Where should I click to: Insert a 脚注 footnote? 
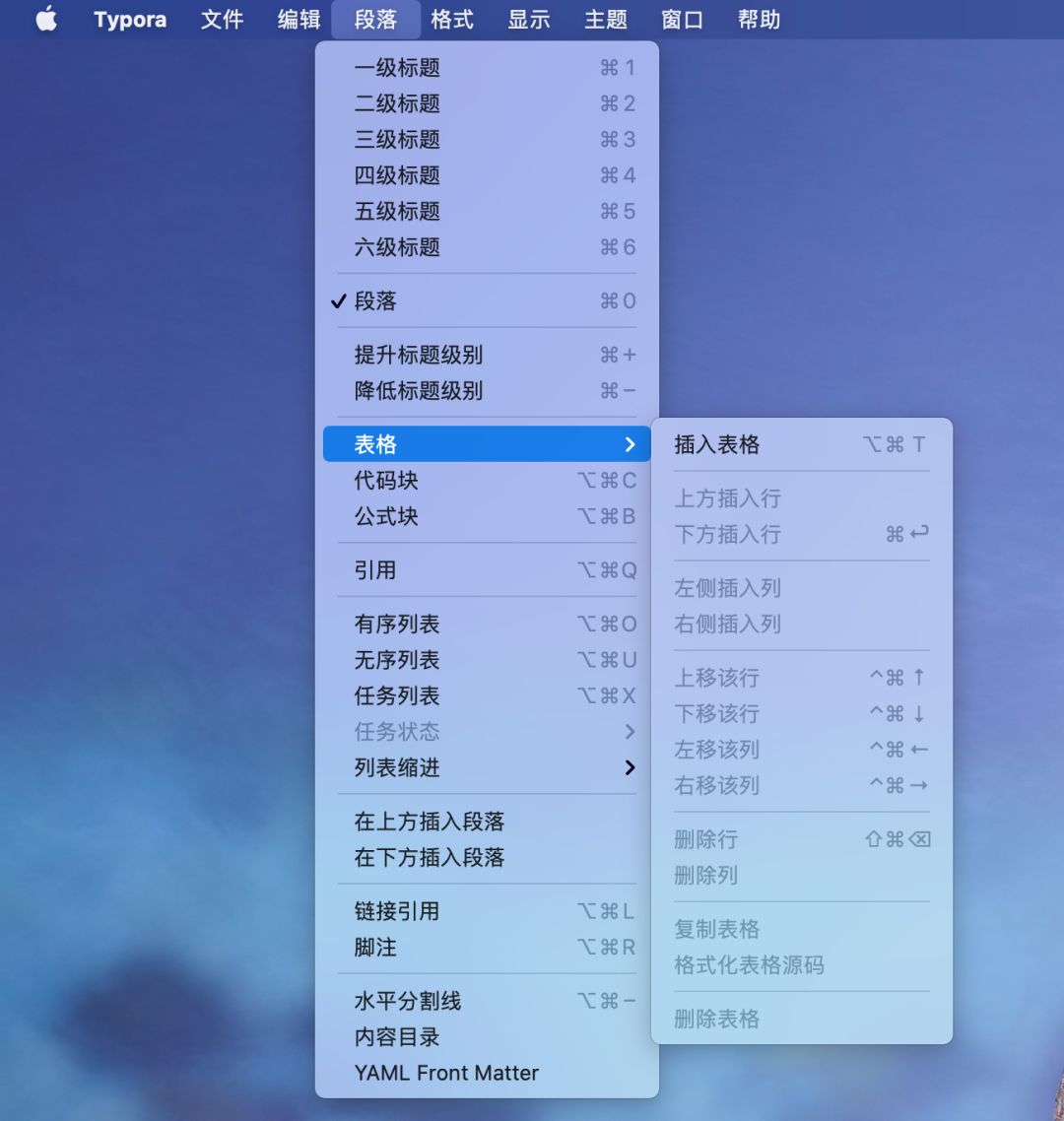pos(487,948)
